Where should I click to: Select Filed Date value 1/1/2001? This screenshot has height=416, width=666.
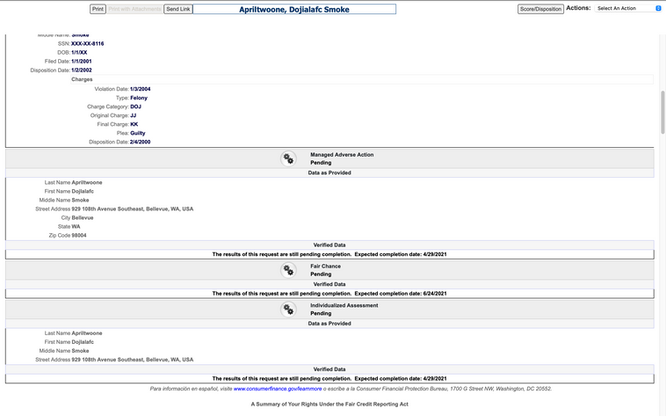pyautogui.click(x=82, y=62)
